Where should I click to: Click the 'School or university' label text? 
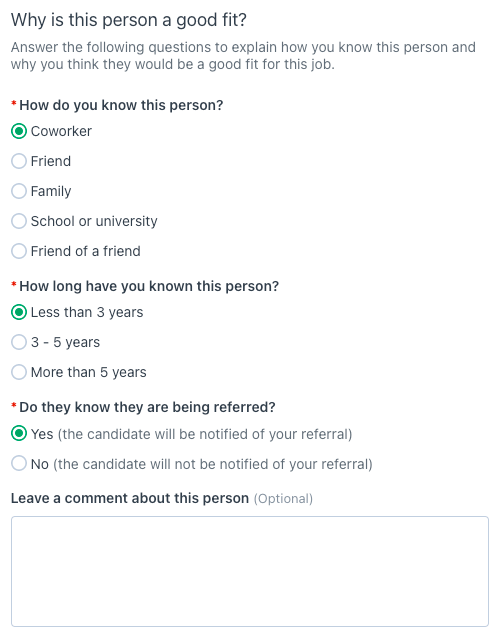pyautogui.click(x=94, y=221)
